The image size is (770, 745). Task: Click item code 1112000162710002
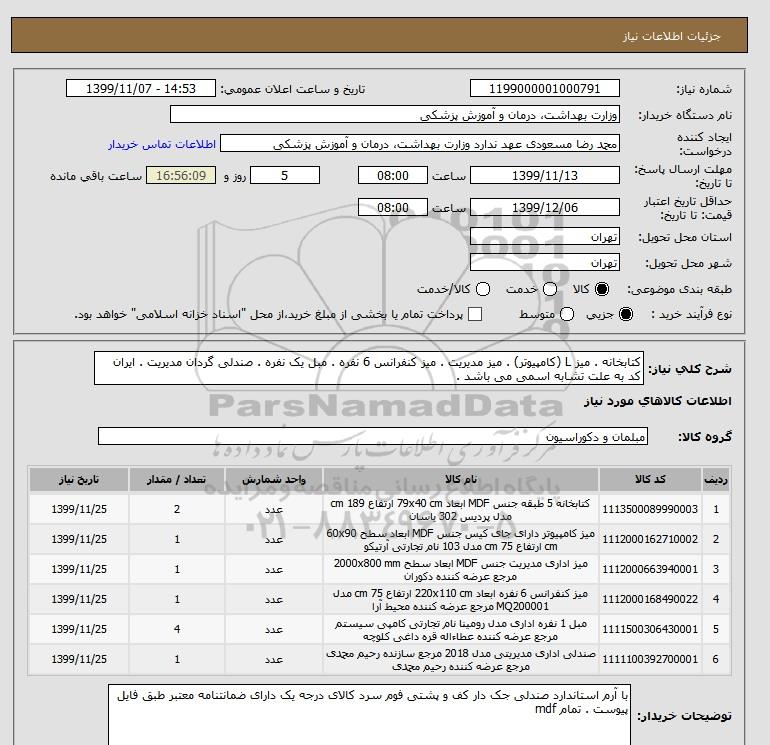pyautogui.click(x=650, y=539)
